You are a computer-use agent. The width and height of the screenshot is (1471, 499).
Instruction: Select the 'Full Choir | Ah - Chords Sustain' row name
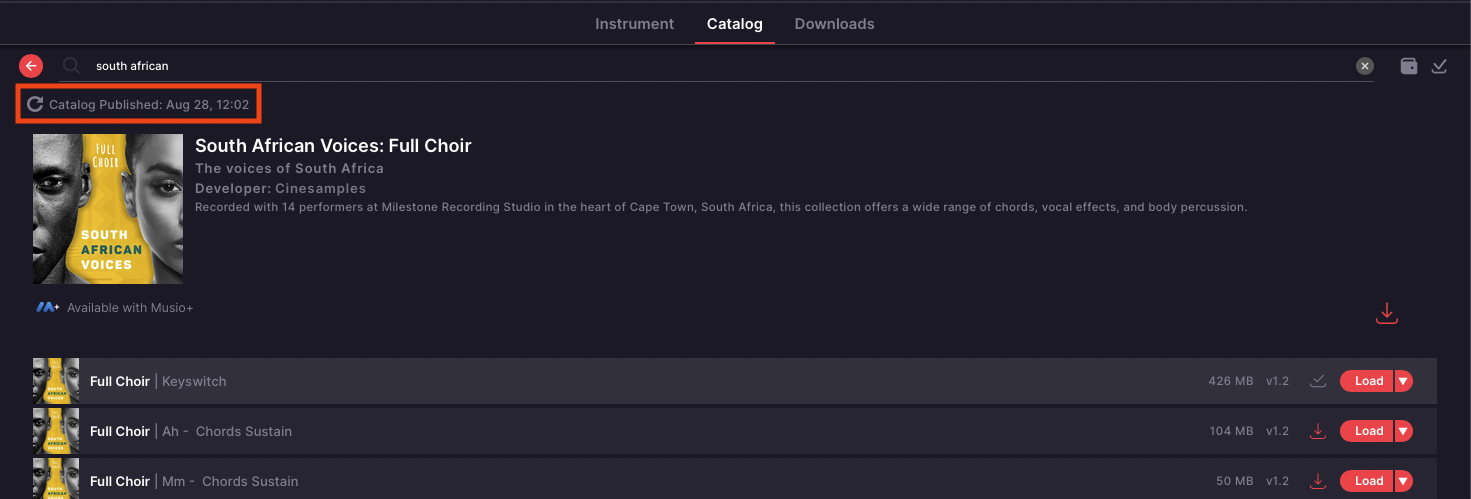191,431
